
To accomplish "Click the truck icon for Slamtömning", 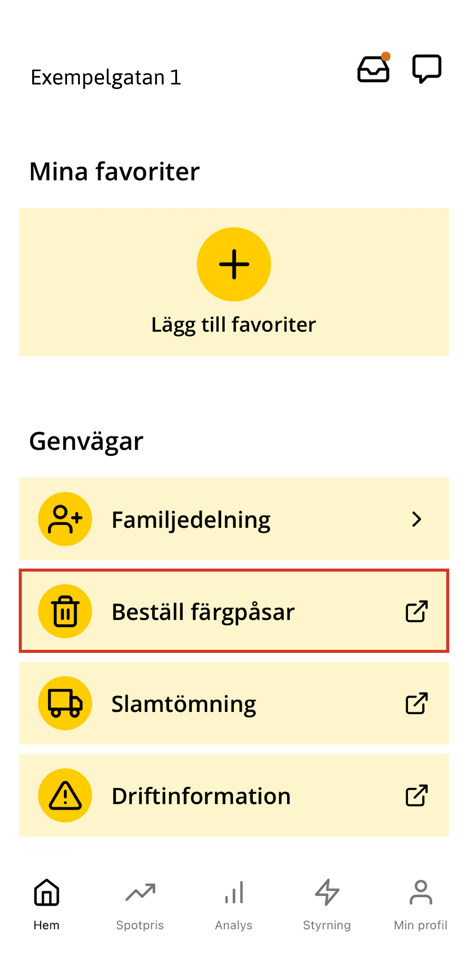I will (x=65, y=703).
